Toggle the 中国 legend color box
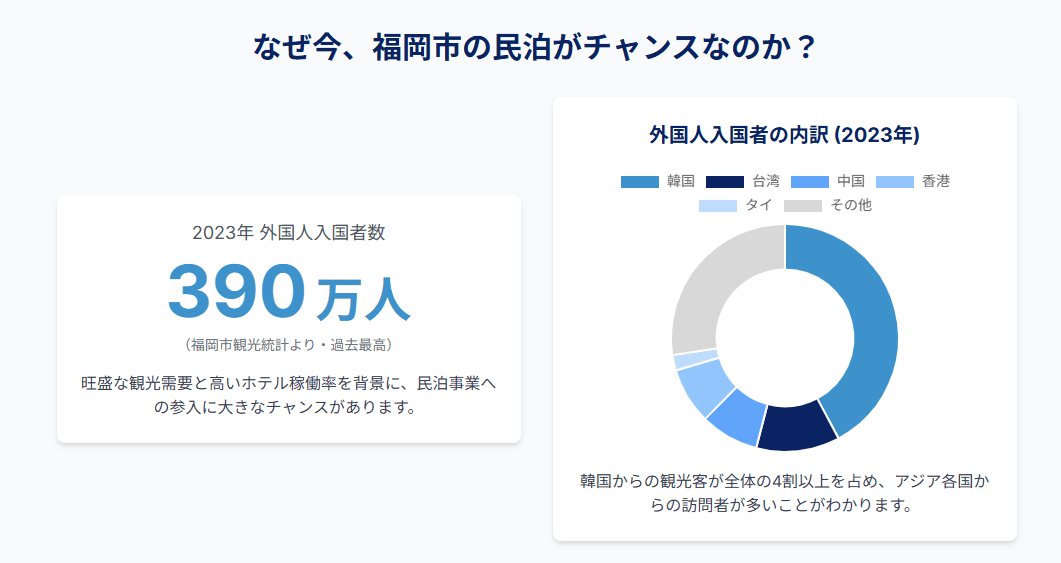1061x563 pixels. (809, 182)
